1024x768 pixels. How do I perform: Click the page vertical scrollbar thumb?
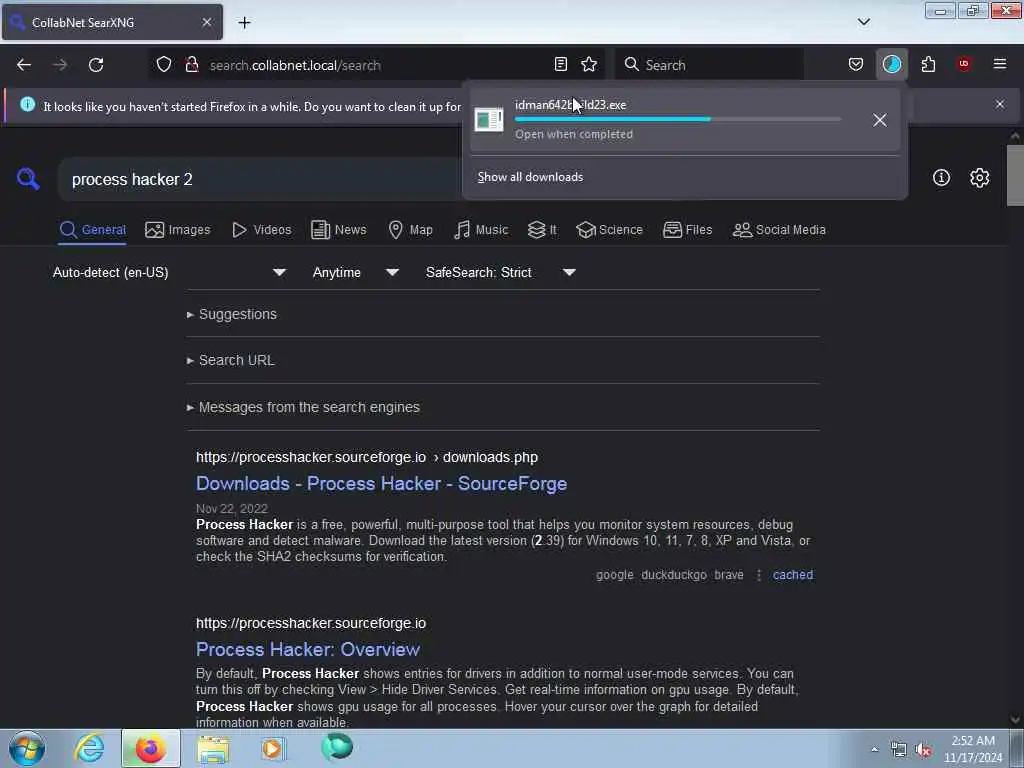(x=1015, y=175)
